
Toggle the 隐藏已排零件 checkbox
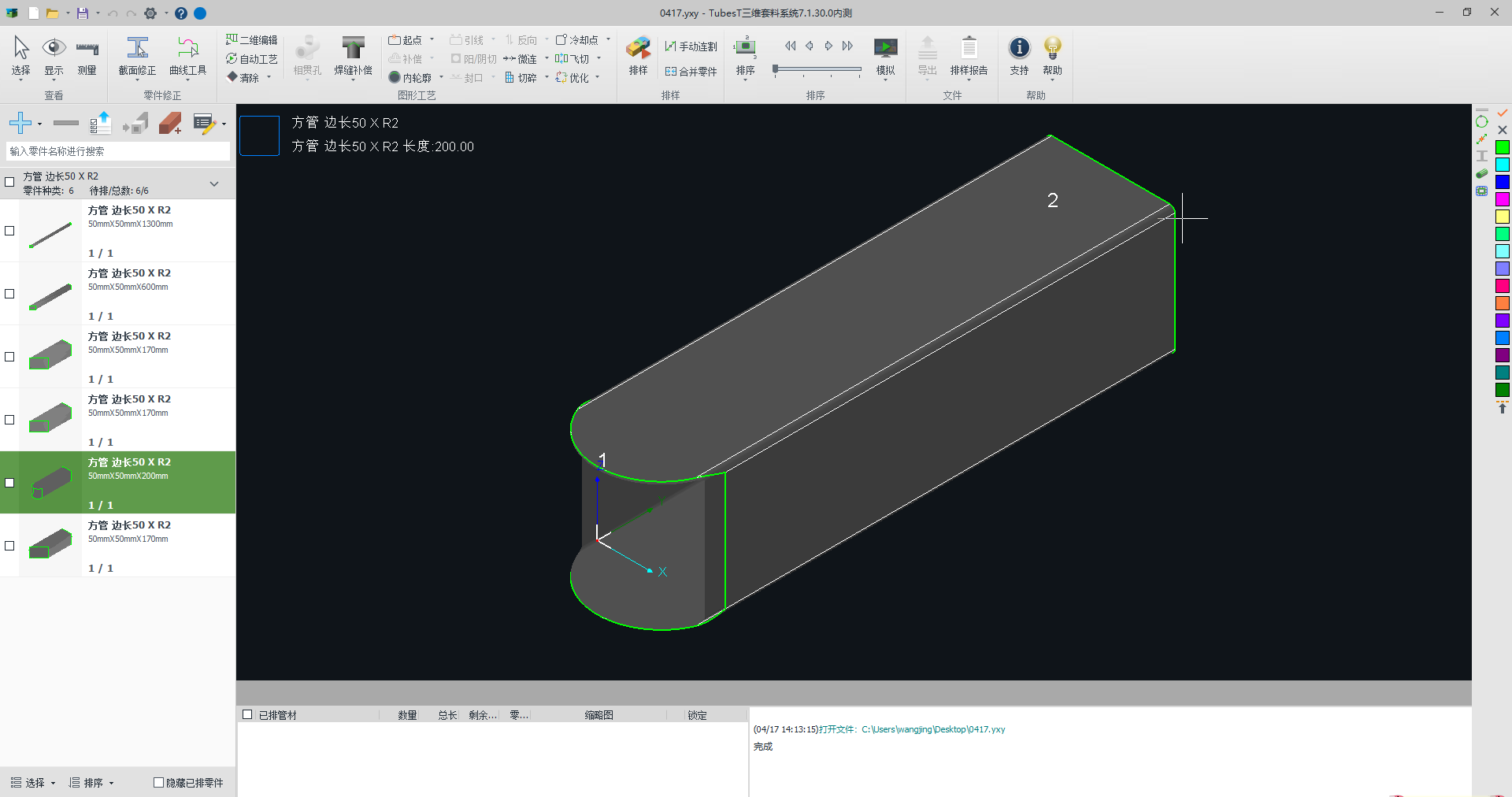(x=158, y=783)
